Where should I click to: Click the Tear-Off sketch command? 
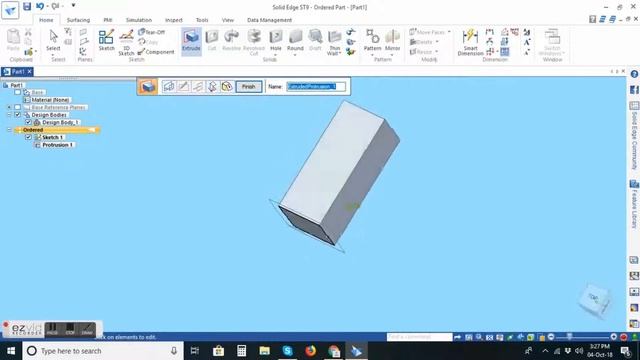point(151,32)
